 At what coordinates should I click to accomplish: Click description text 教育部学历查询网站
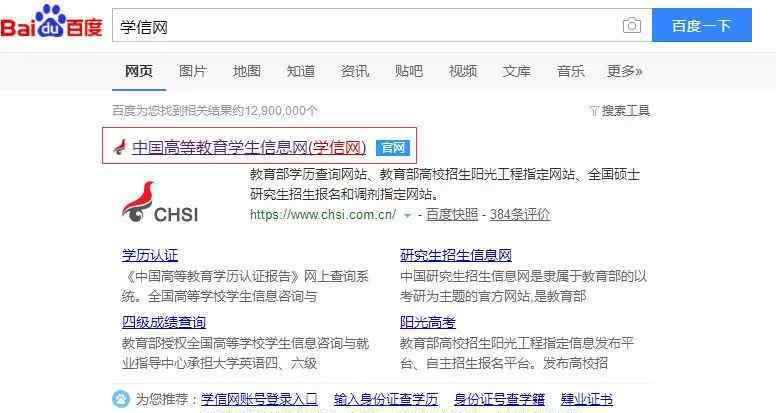click(x=308, y=175)
